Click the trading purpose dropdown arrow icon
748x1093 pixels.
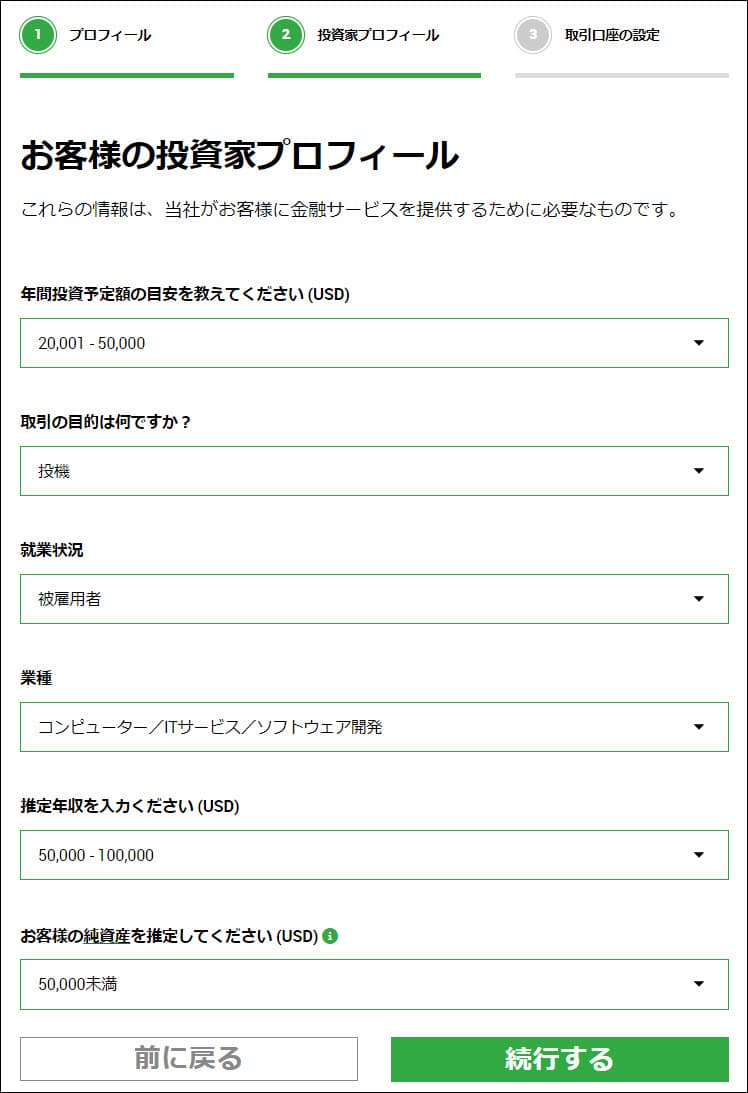[700, 471]
